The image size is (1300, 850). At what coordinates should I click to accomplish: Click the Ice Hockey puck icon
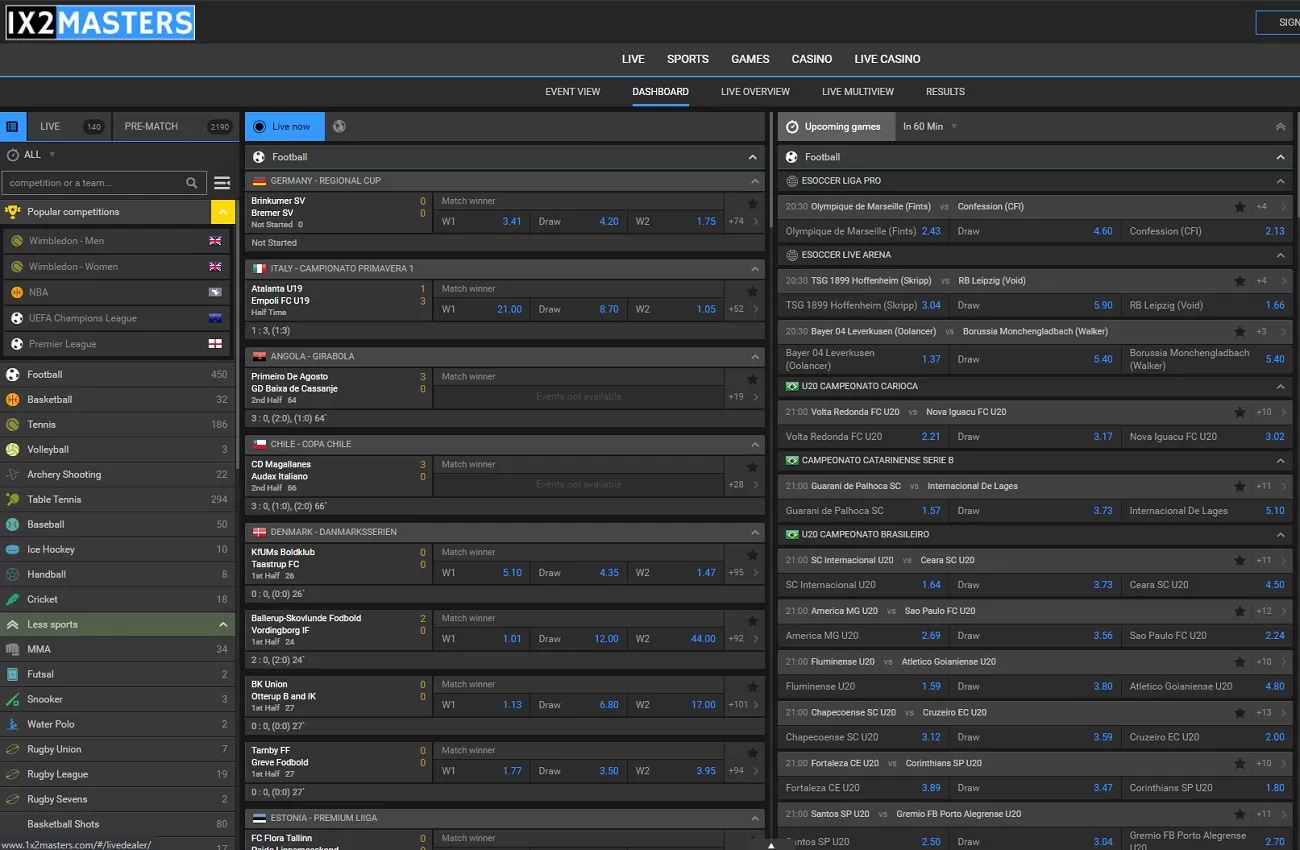coord(13,550)
